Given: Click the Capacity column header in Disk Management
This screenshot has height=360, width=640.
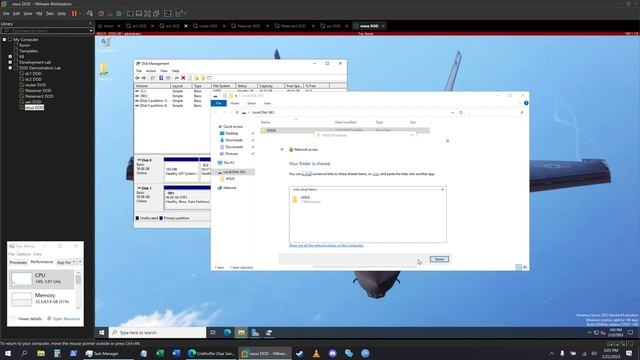Looking at the screenshot, I should [271, 86].
